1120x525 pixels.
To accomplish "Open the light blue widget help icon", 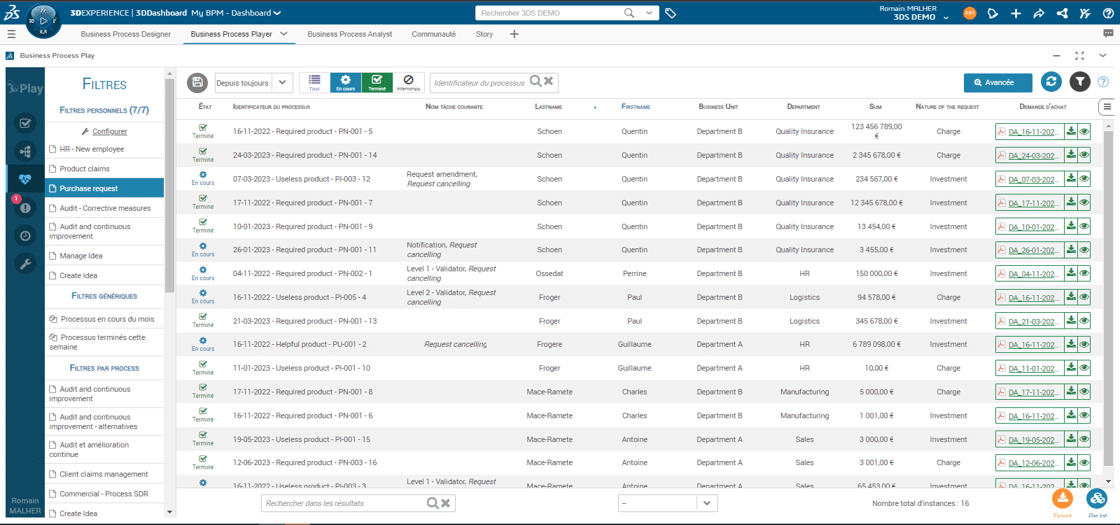I will coord(1104,82).
